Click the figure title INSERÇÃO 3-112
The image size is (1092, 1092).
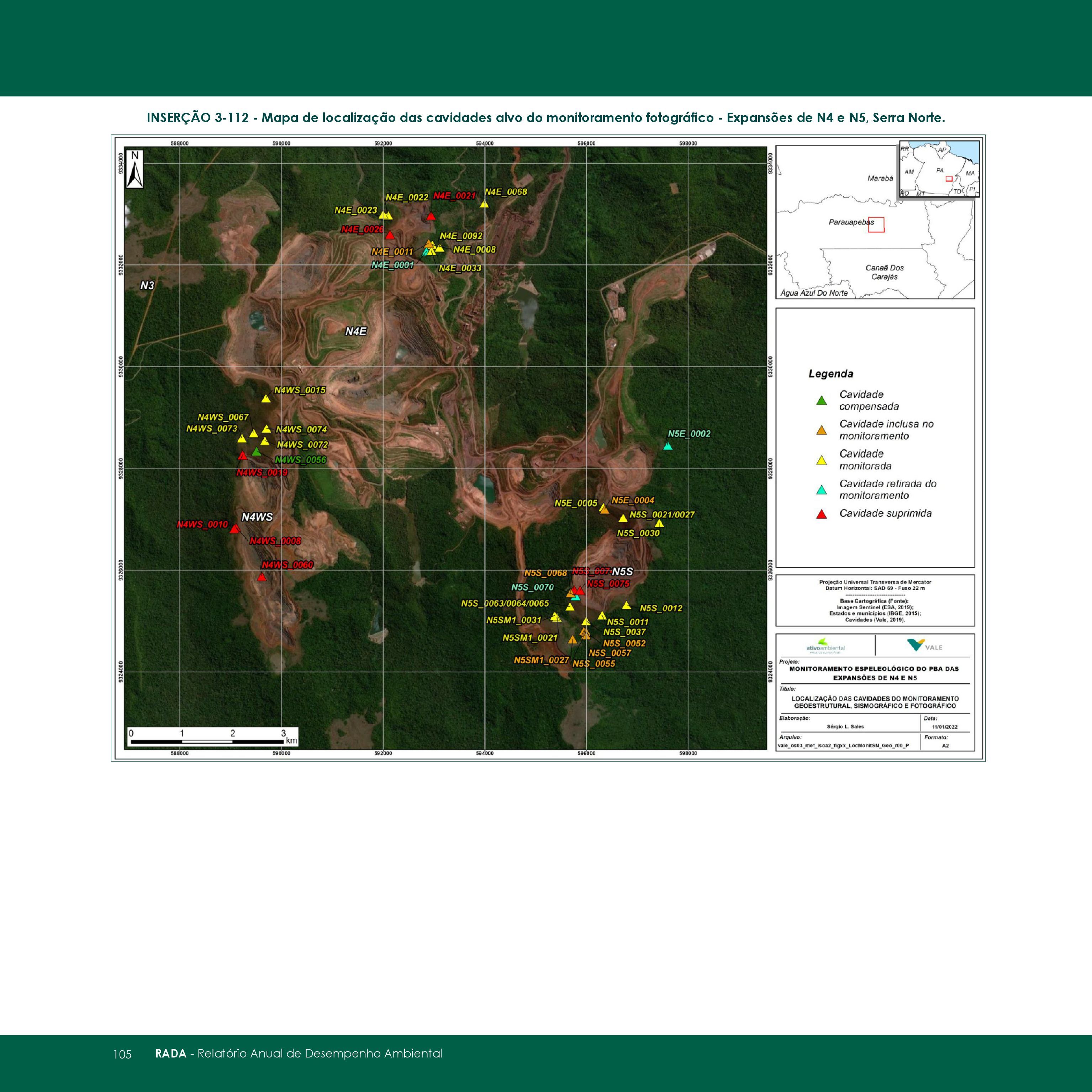point(546,117)
